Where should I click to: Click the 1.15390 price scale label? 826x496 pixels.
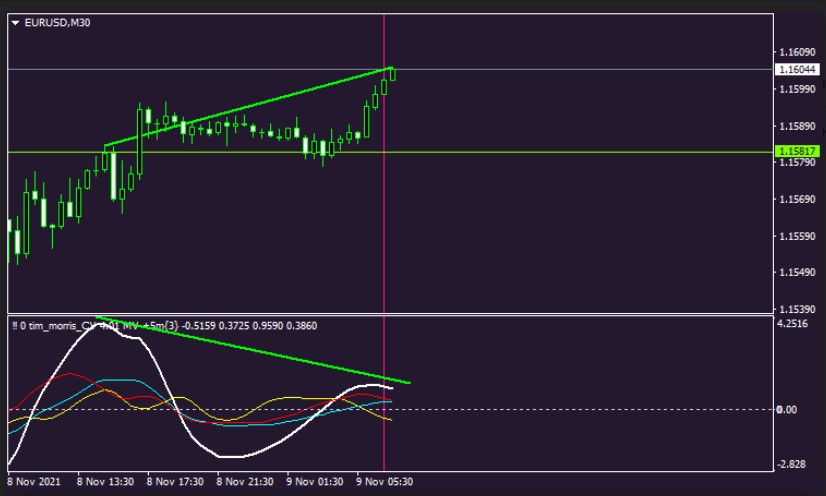coord(797,309)
